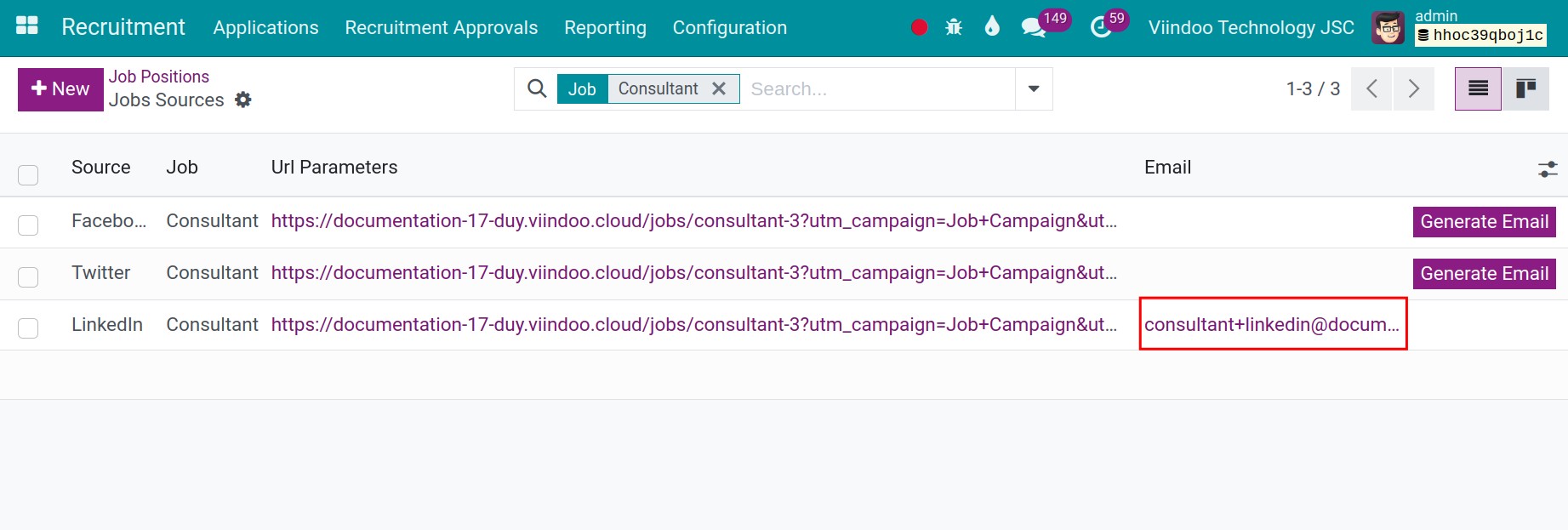Click the water drop icon in the top bar

992,26
